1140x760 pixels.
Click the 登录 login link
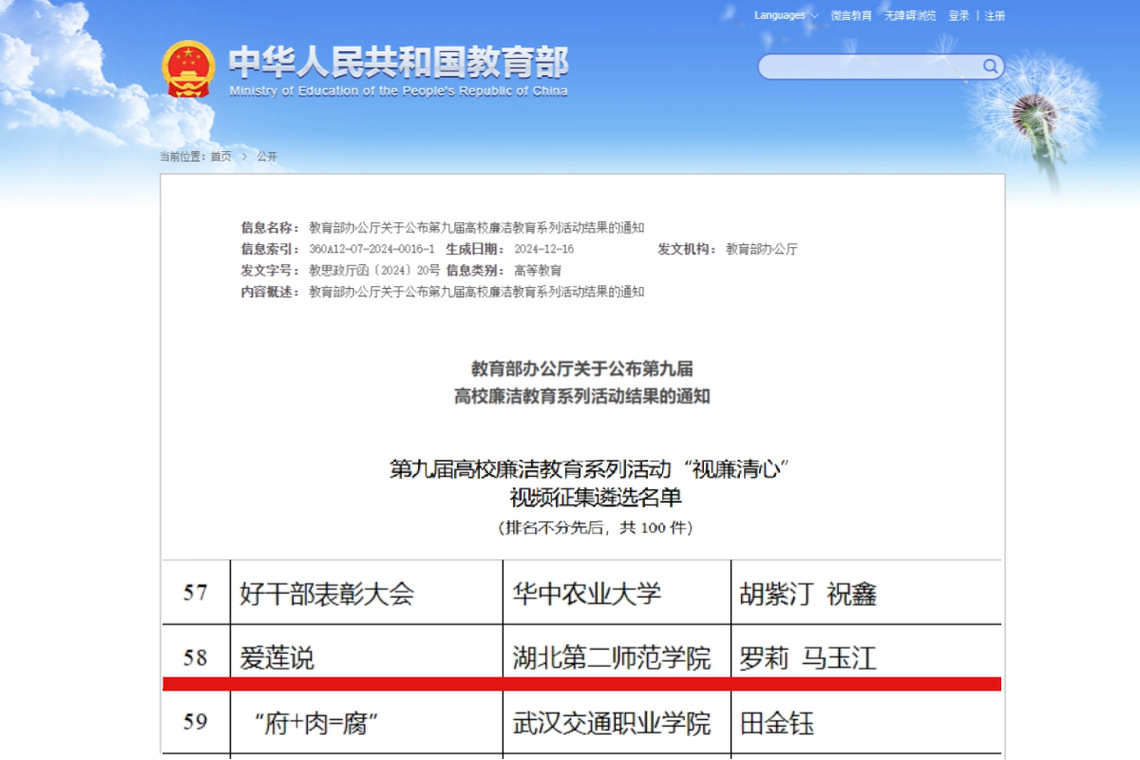coord(959,16)
